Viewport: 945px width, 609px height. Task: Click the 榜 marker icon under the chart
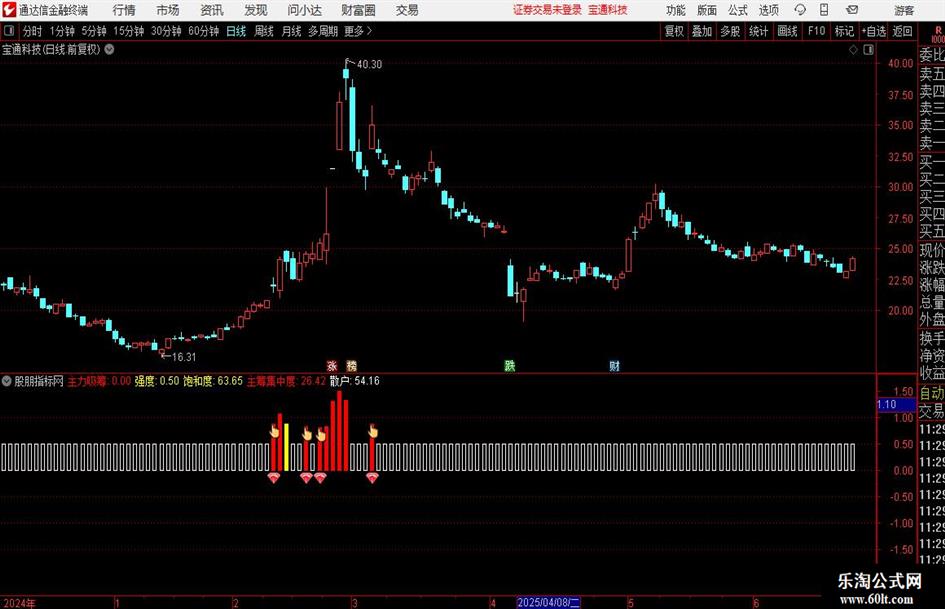(351, 366)
